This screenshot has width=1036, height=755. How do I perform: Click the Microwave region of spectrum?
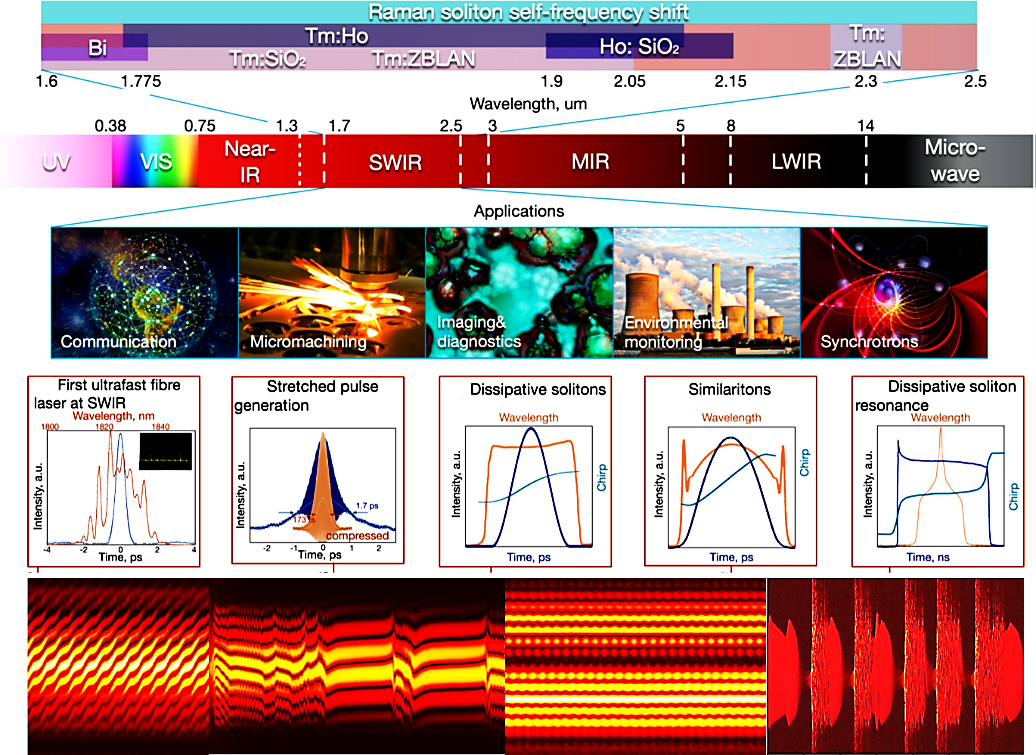click(952, 162)
